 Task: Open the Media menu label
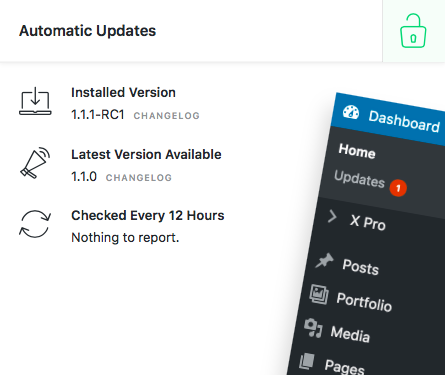point(350,334)
